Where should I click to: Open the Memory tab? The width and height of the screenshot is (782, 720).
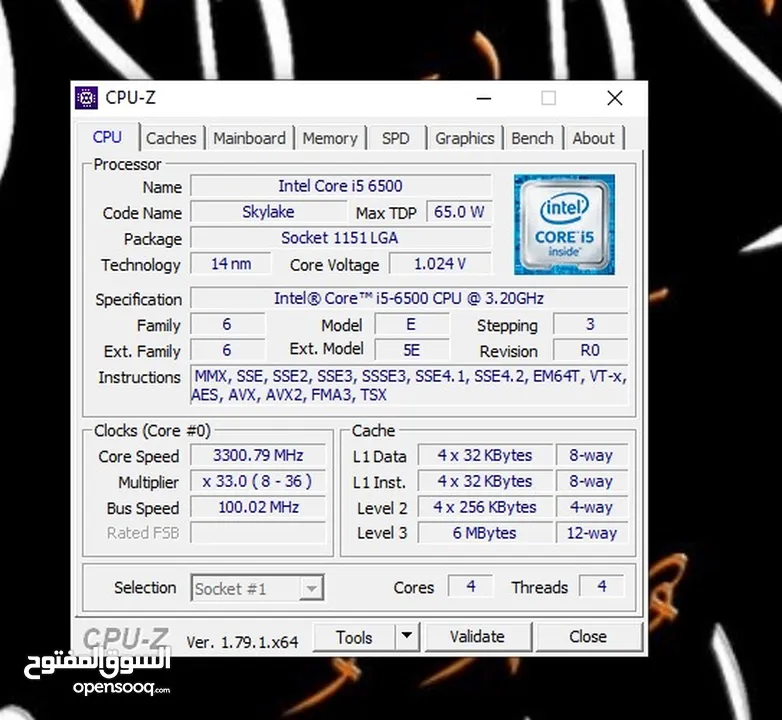click(x=330, y=138)
